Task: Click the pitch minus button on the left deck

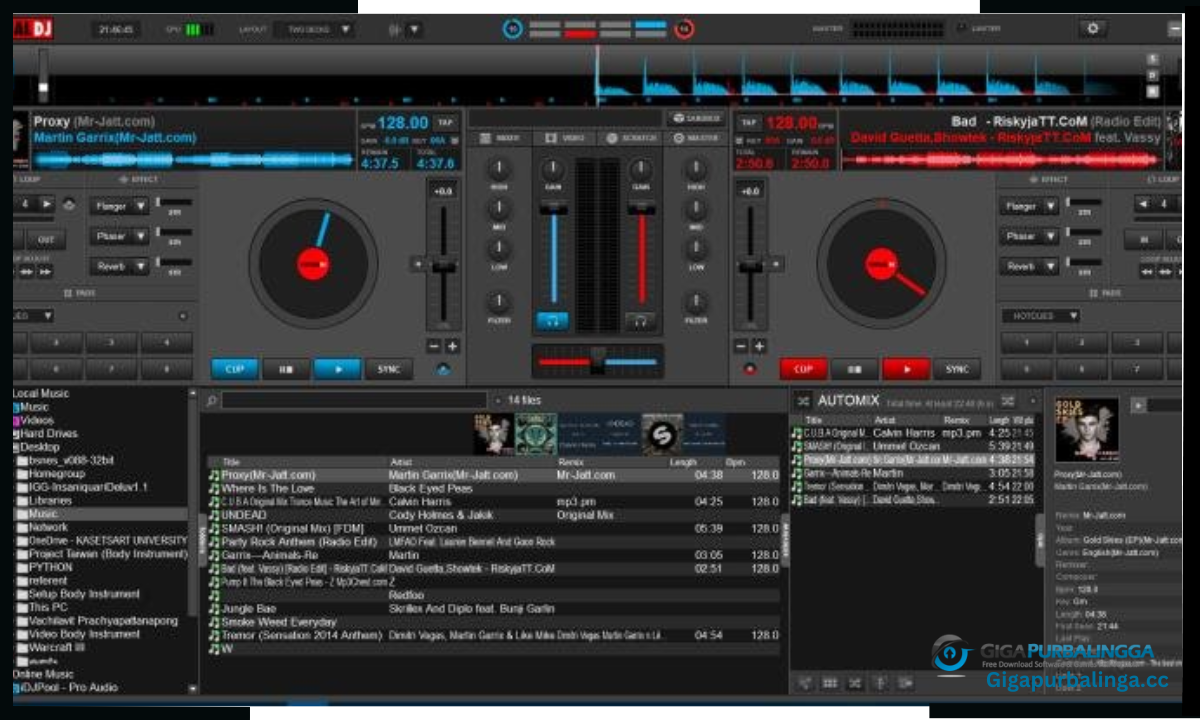Action: pos(434,346)
